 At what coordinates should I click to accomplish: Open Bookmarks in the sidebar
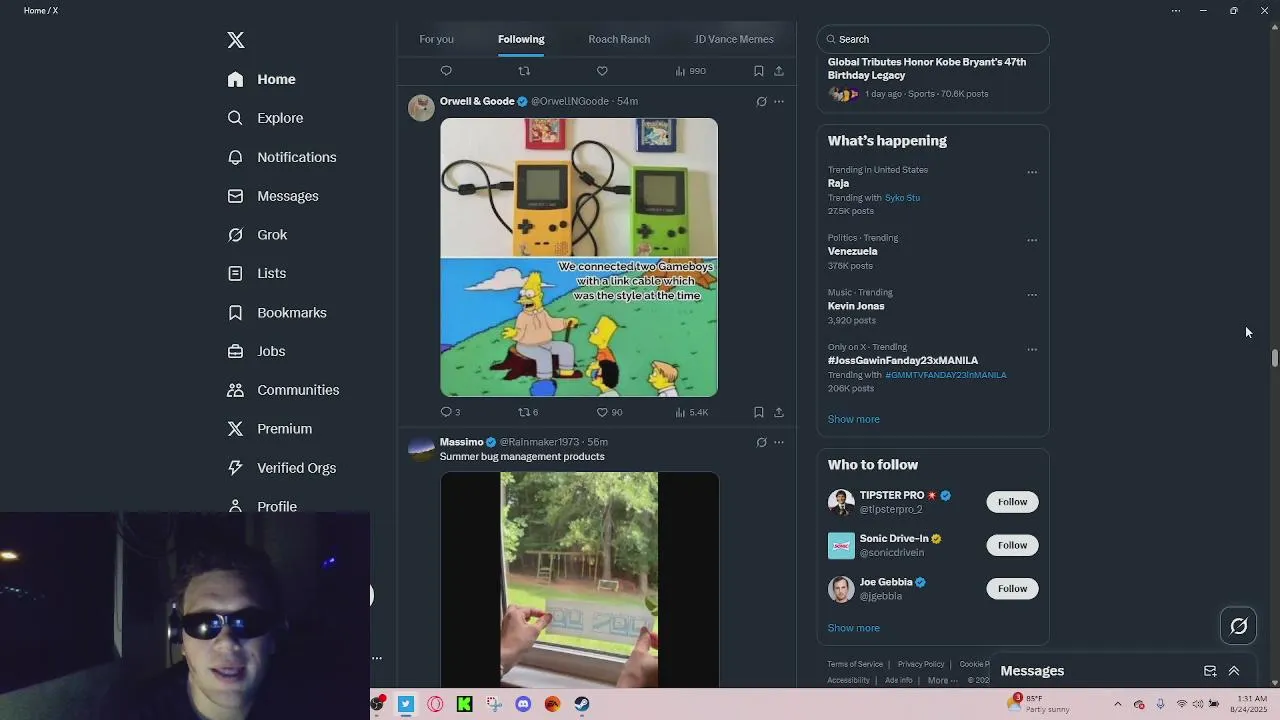[x=276, y=313]
